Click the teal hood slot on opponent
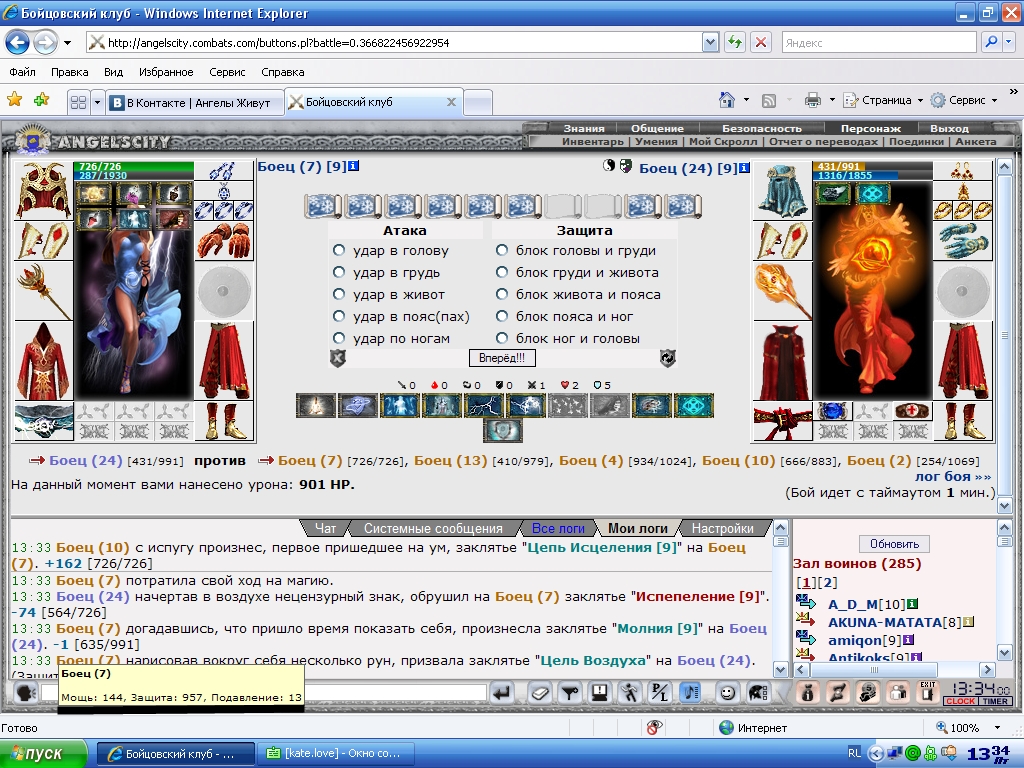Image resolution: width=1024 pixels, height=768 pixels. tap(782, 191)
